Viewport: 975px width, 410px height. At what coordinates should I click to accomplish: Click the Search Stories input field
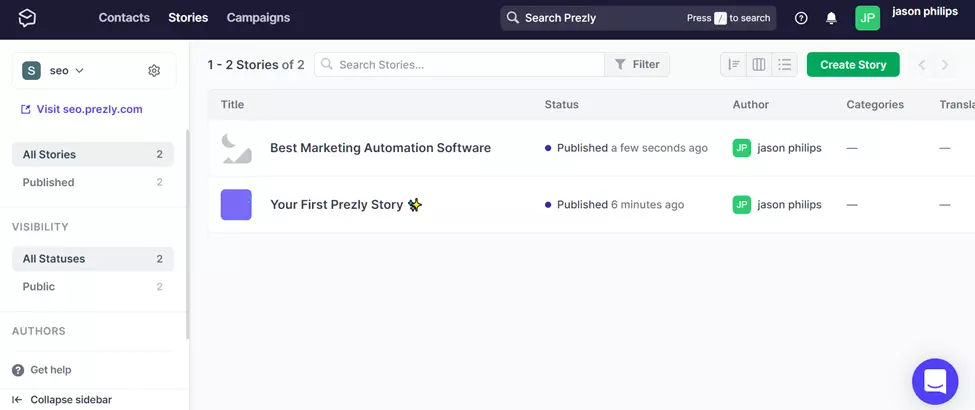click(459, 65)
